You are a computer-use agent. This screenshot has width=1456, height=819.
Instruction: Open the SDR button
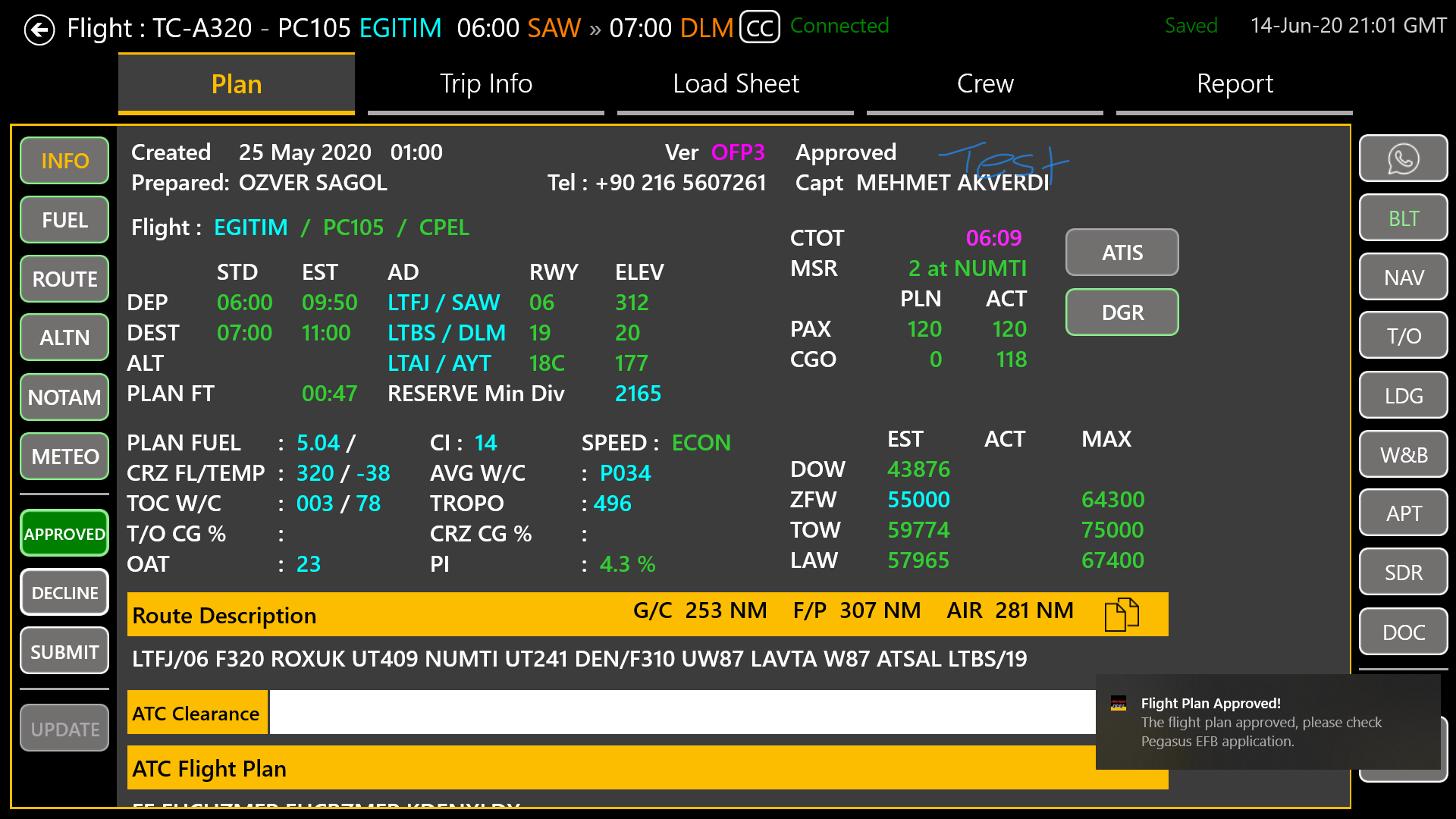tap(1403, 573)
